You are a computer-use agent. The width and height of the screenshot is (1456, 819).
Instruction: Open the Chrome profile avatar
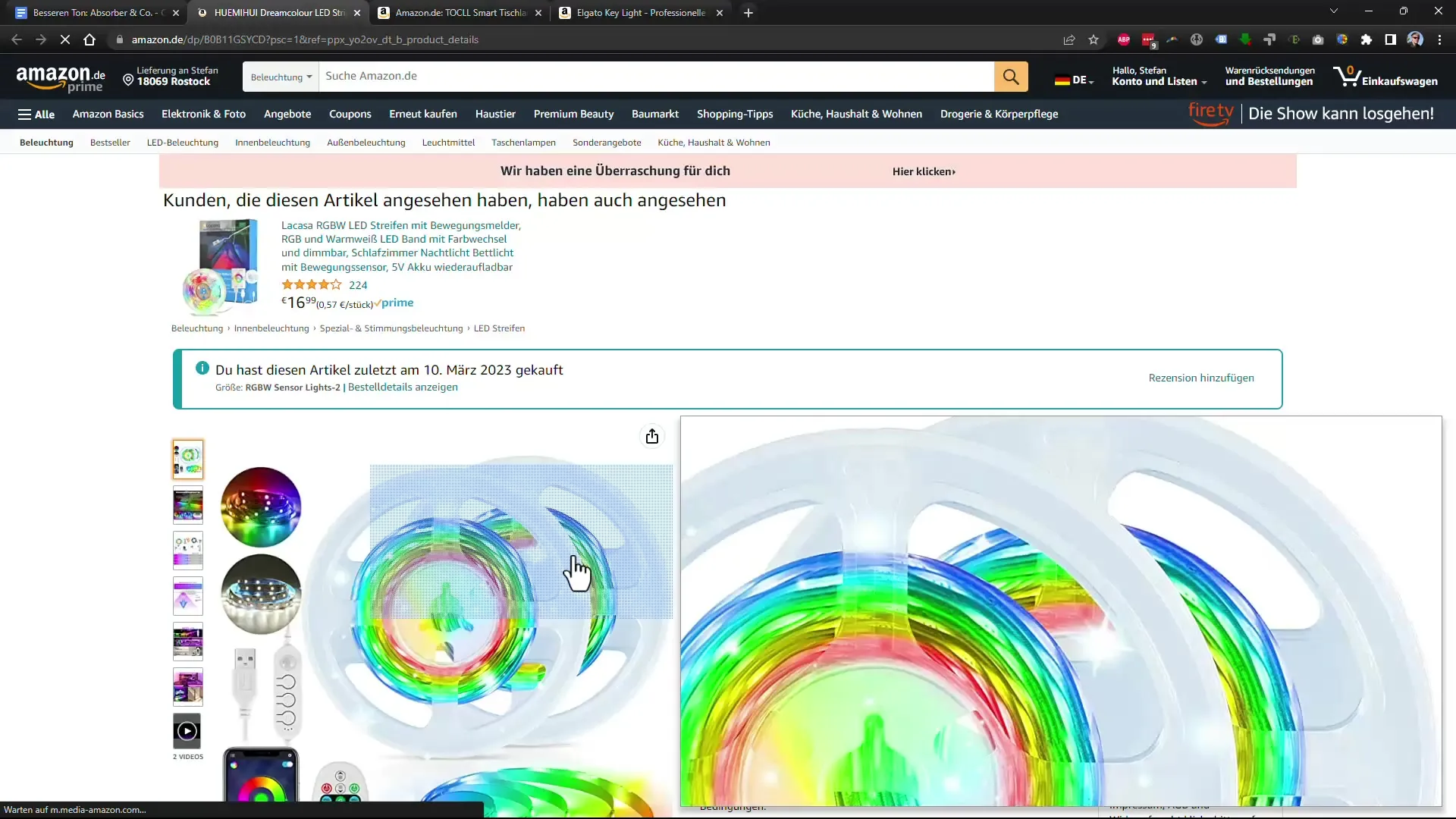point(1415,39)
